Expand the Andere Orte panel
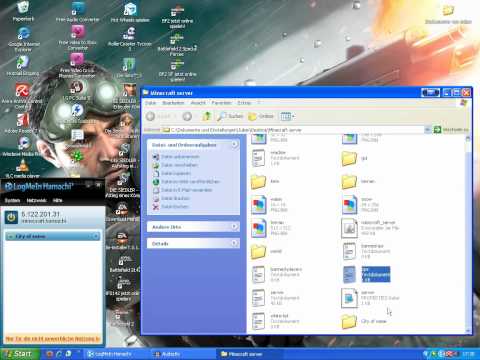 coord(235,227)
